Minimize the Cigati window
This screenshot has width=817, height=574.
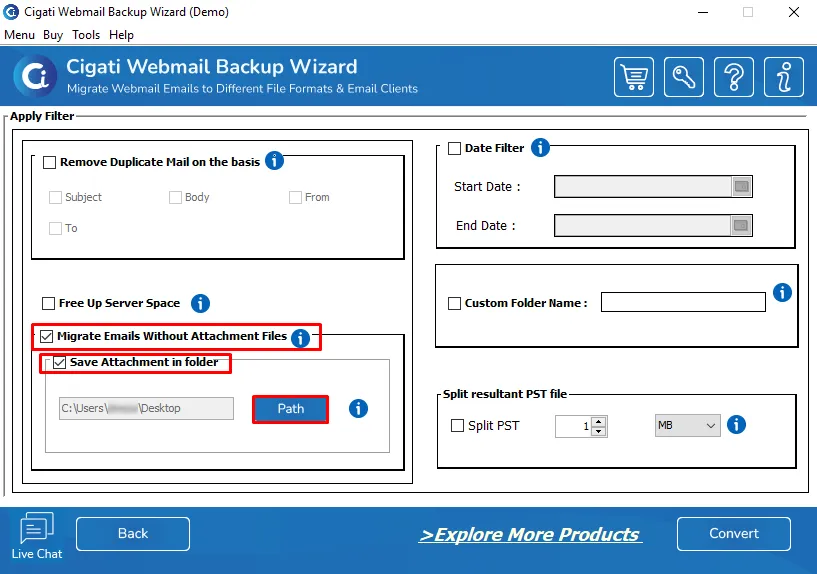click(x=703, y=12)
